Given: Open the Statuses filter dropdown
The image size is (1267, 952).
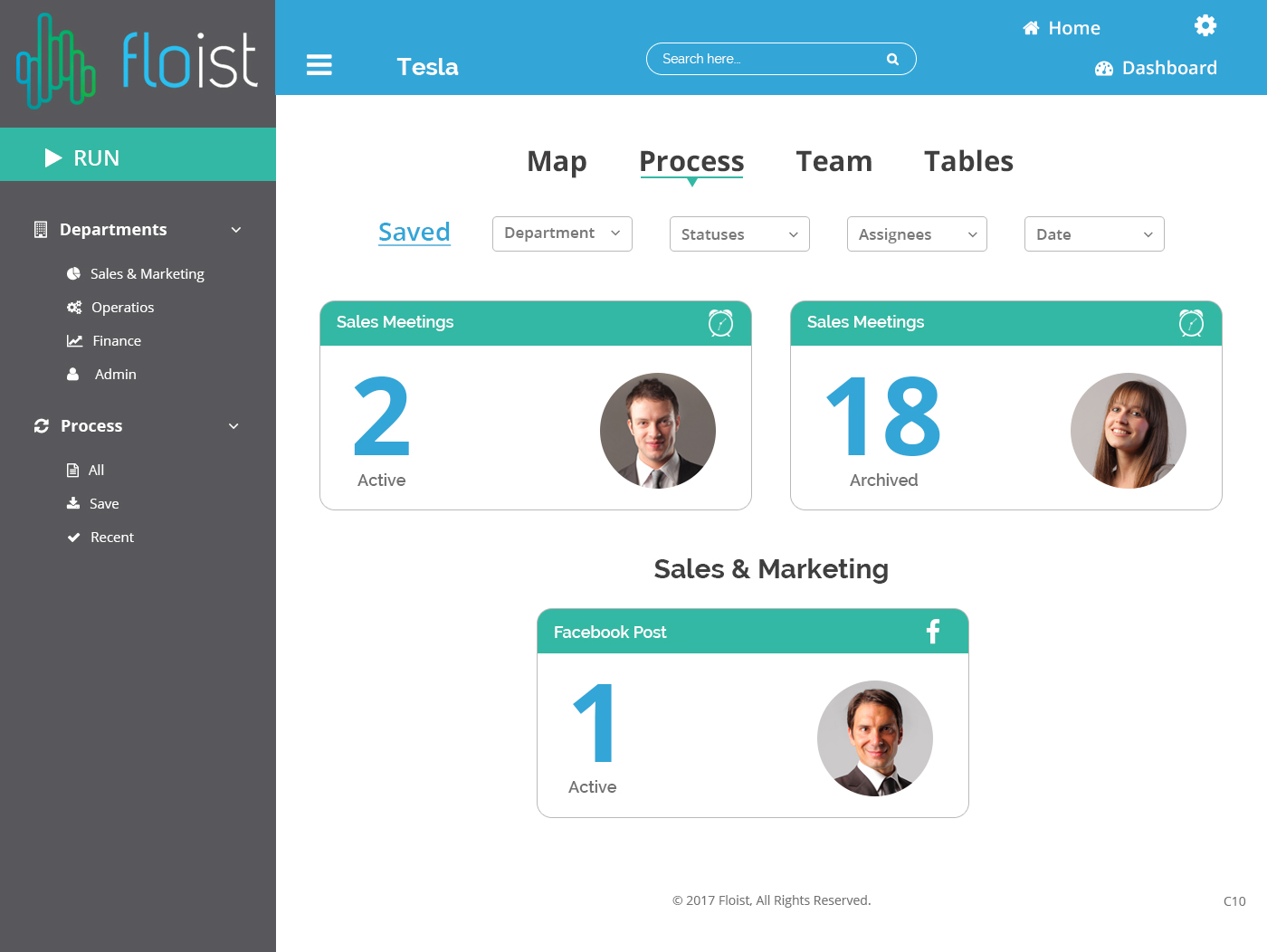Looking at the screenshot, I should pyautogui.click(x=739, y=234).
